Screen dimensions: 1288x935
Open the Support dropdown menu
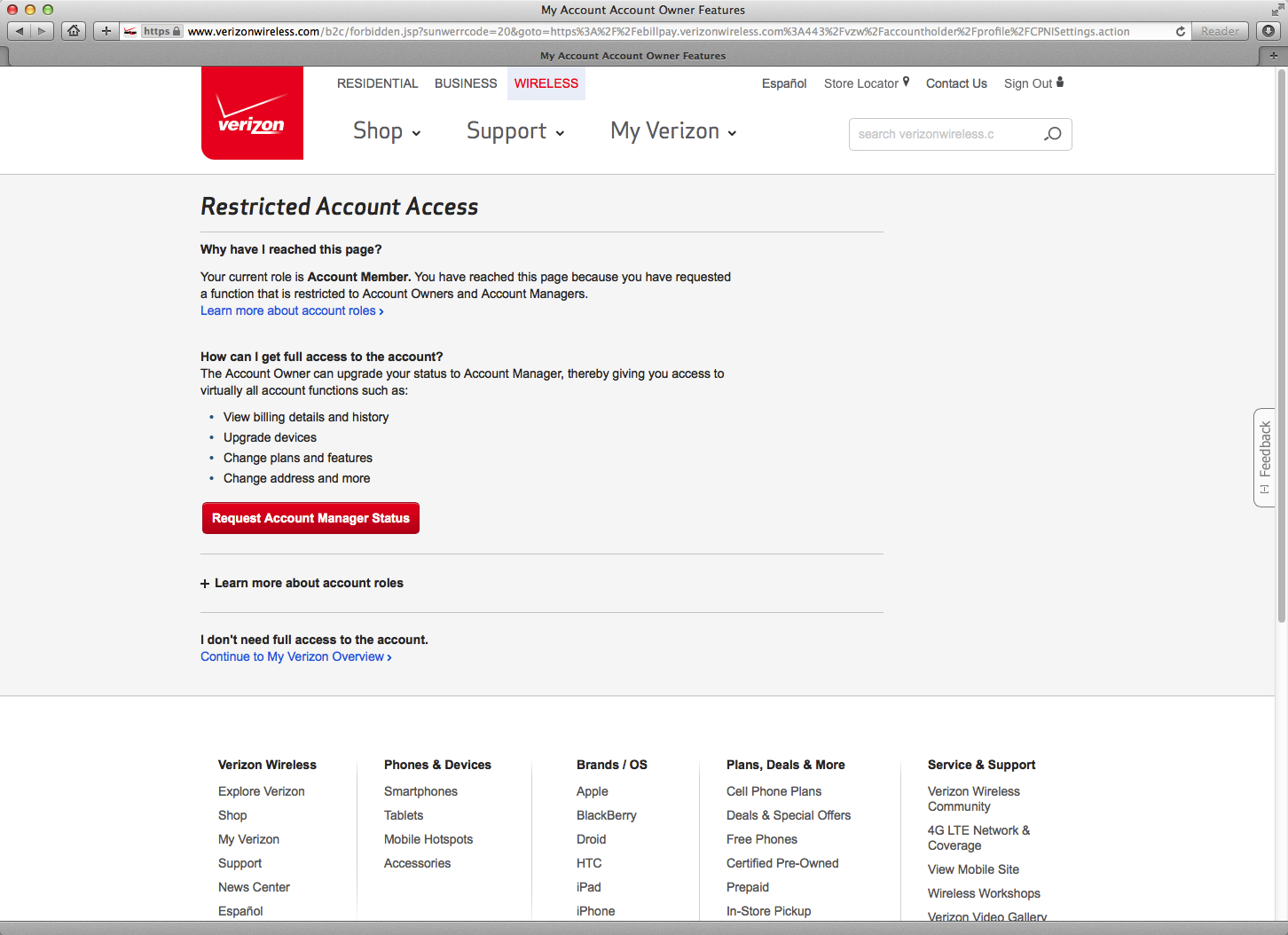tap(515, 131)
